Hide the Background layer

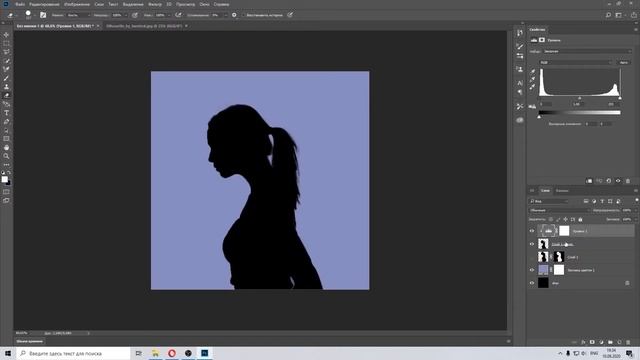[x=532, y=283]
